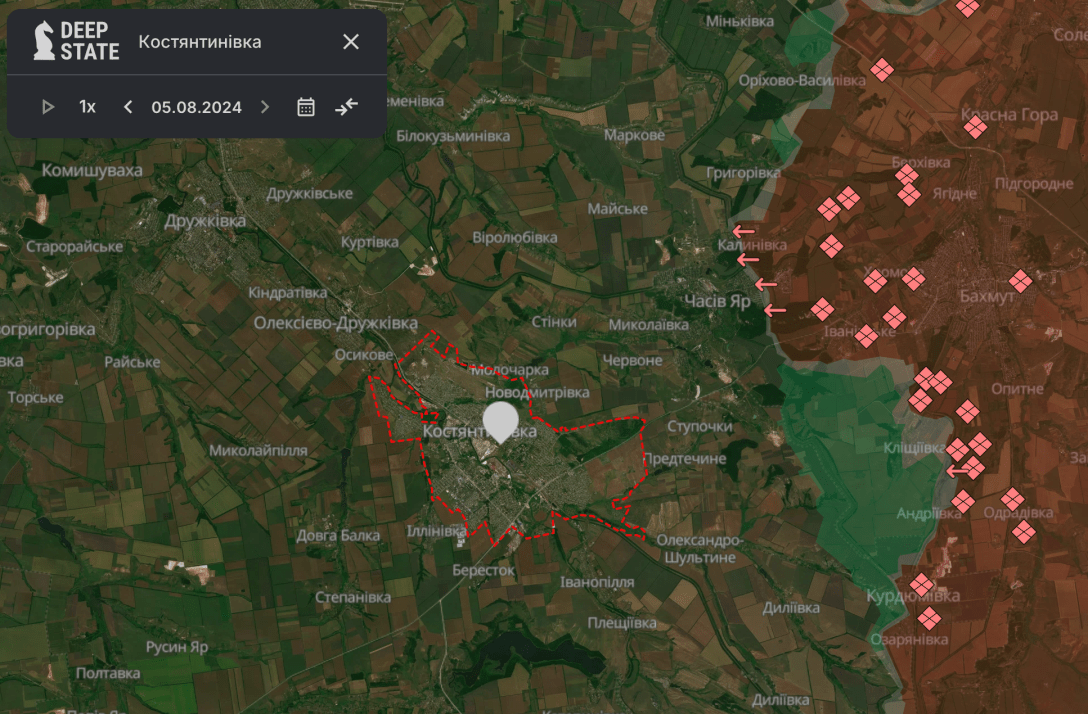Click the green liberated zone near Кліщіївка
The height and width of the screenshot is (714, 1088).
coord(850,440)
